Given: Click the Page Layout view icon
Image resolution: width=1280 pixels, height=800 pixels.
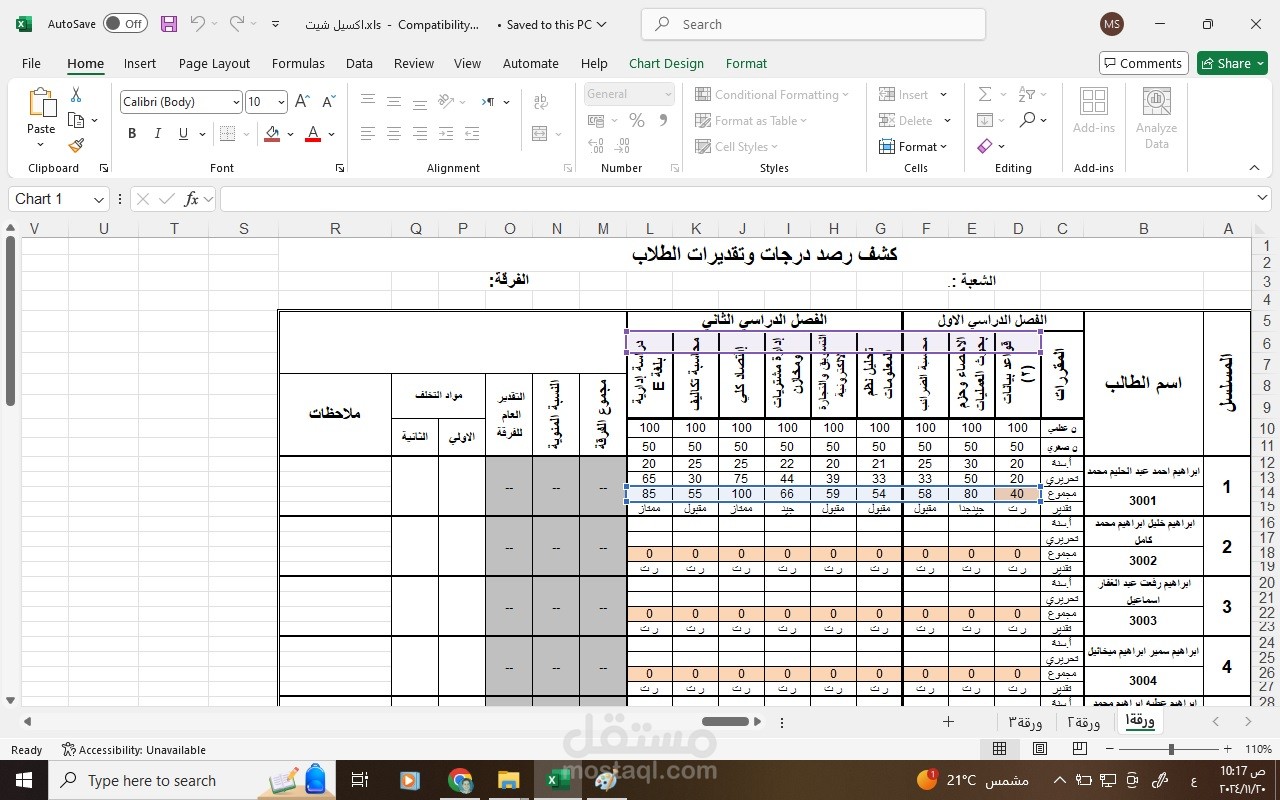Looking at the screenshot, I should [1040, 749].
